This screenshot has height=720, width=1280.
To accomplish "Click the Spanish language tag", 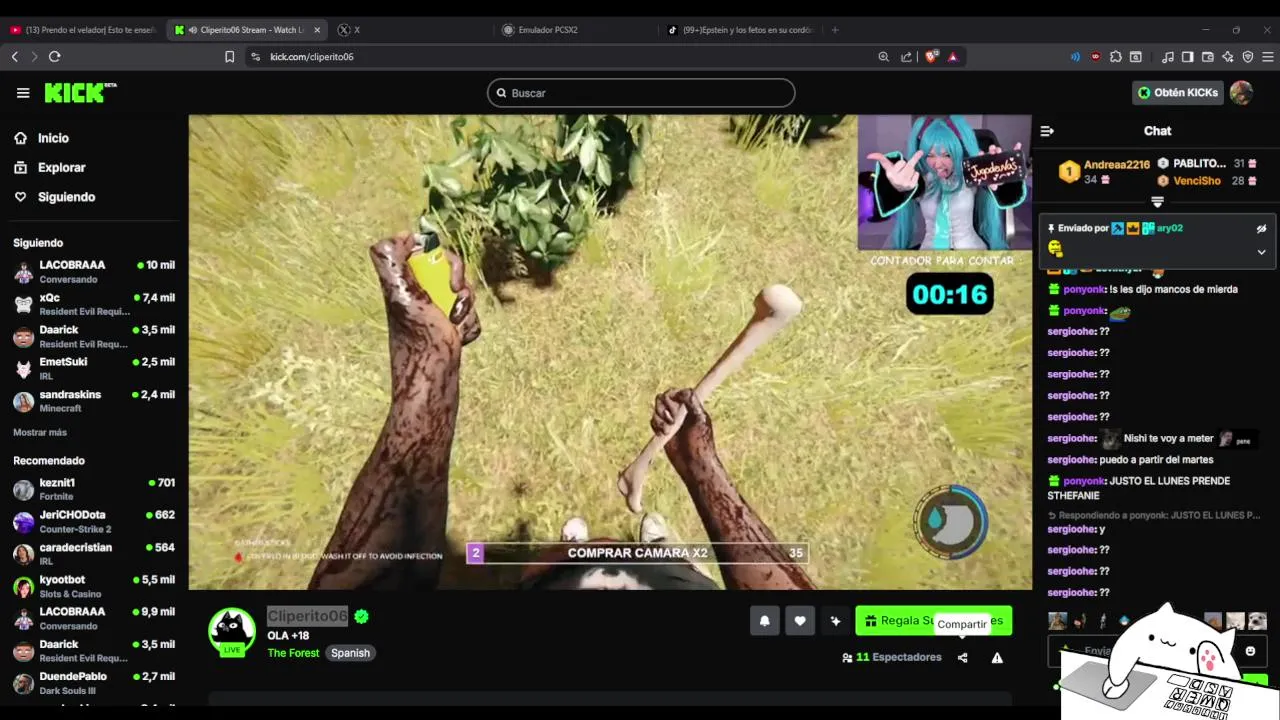I will click(x=350, y=653).
